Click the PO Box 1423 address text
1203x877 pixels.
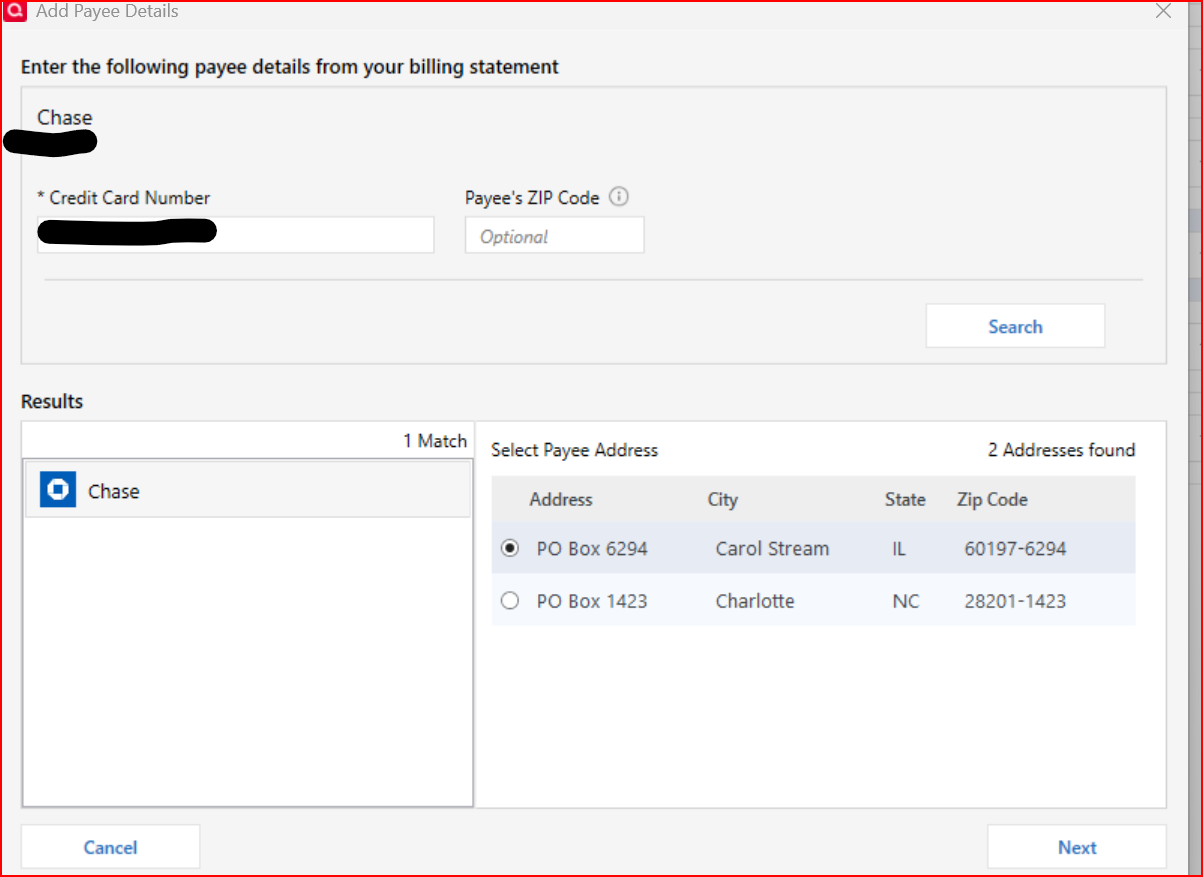tap(592, 601)
